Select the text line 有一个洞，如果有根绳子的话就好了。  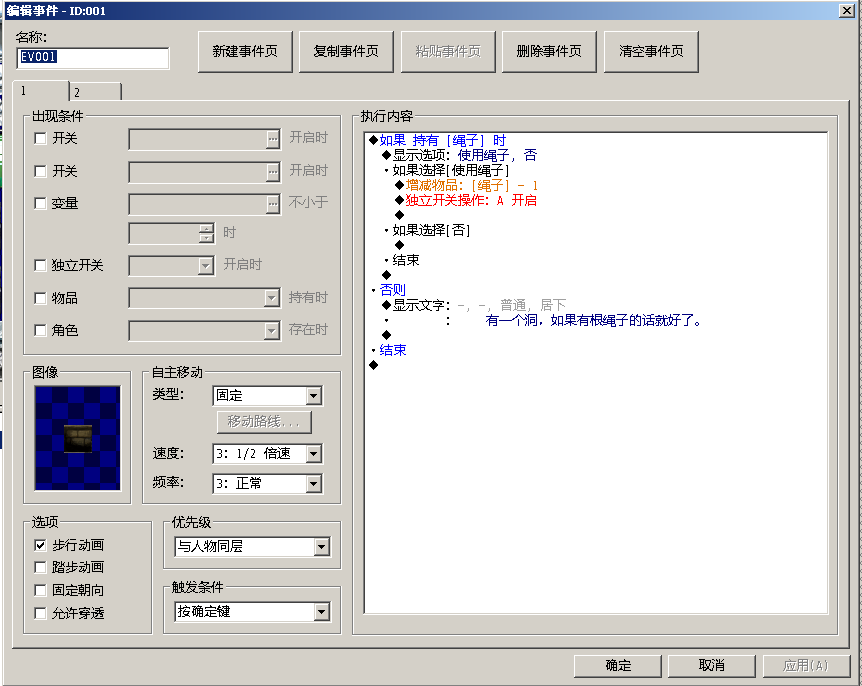tap(594, 320)
